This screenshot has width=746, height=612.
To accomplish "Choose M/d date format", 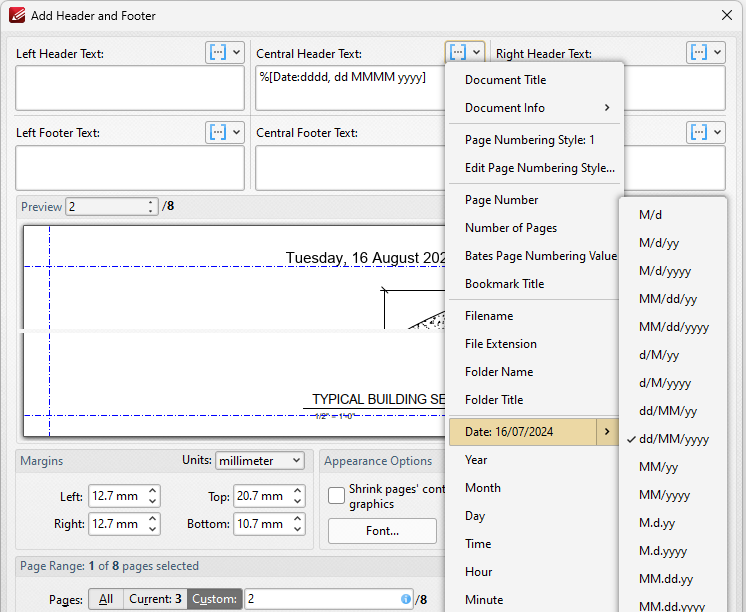I will [673, 215].
